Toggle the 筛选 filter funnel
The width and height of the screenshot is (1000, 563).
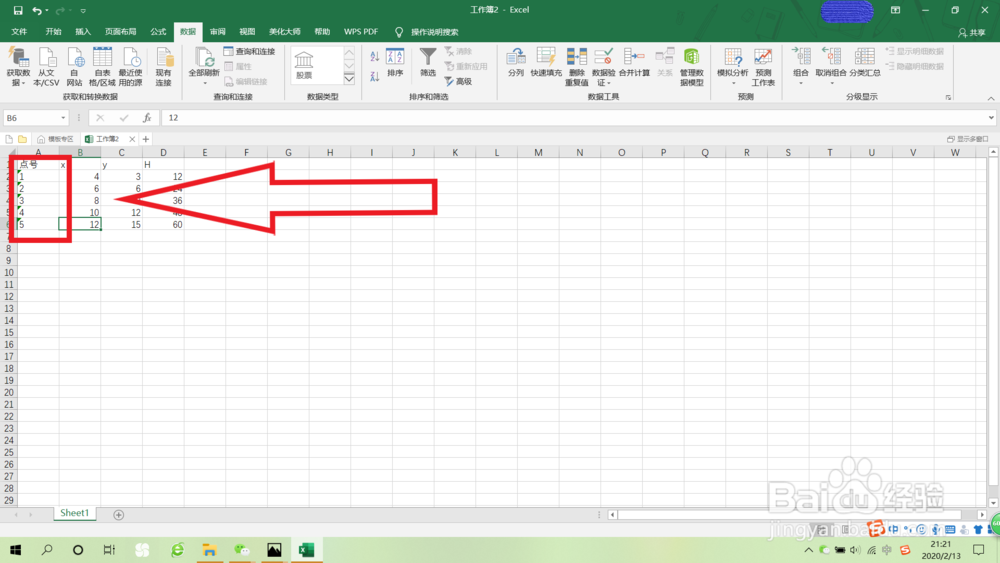428,62
